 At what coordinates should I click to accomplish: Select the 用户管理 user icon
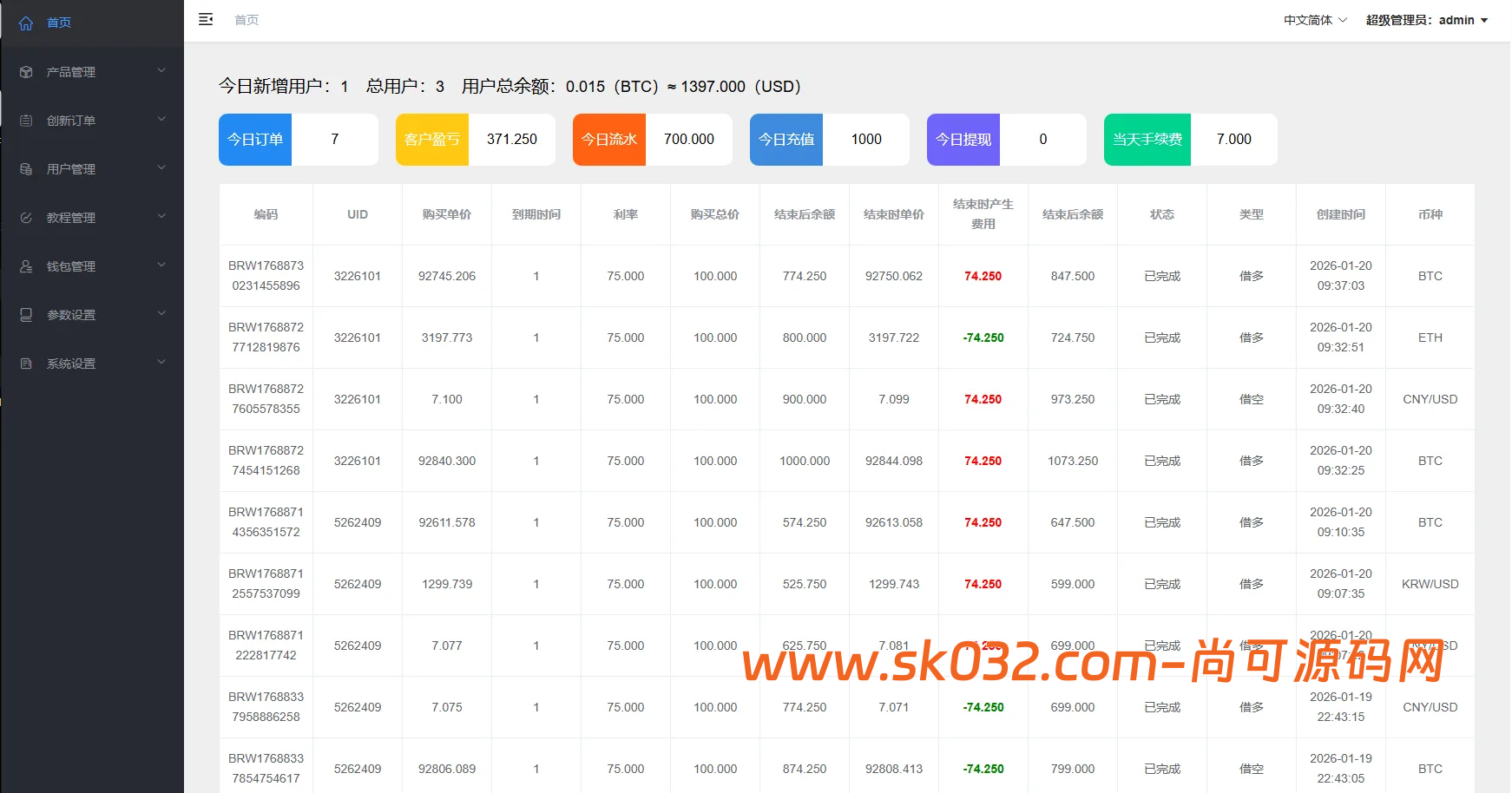[25, 168]
